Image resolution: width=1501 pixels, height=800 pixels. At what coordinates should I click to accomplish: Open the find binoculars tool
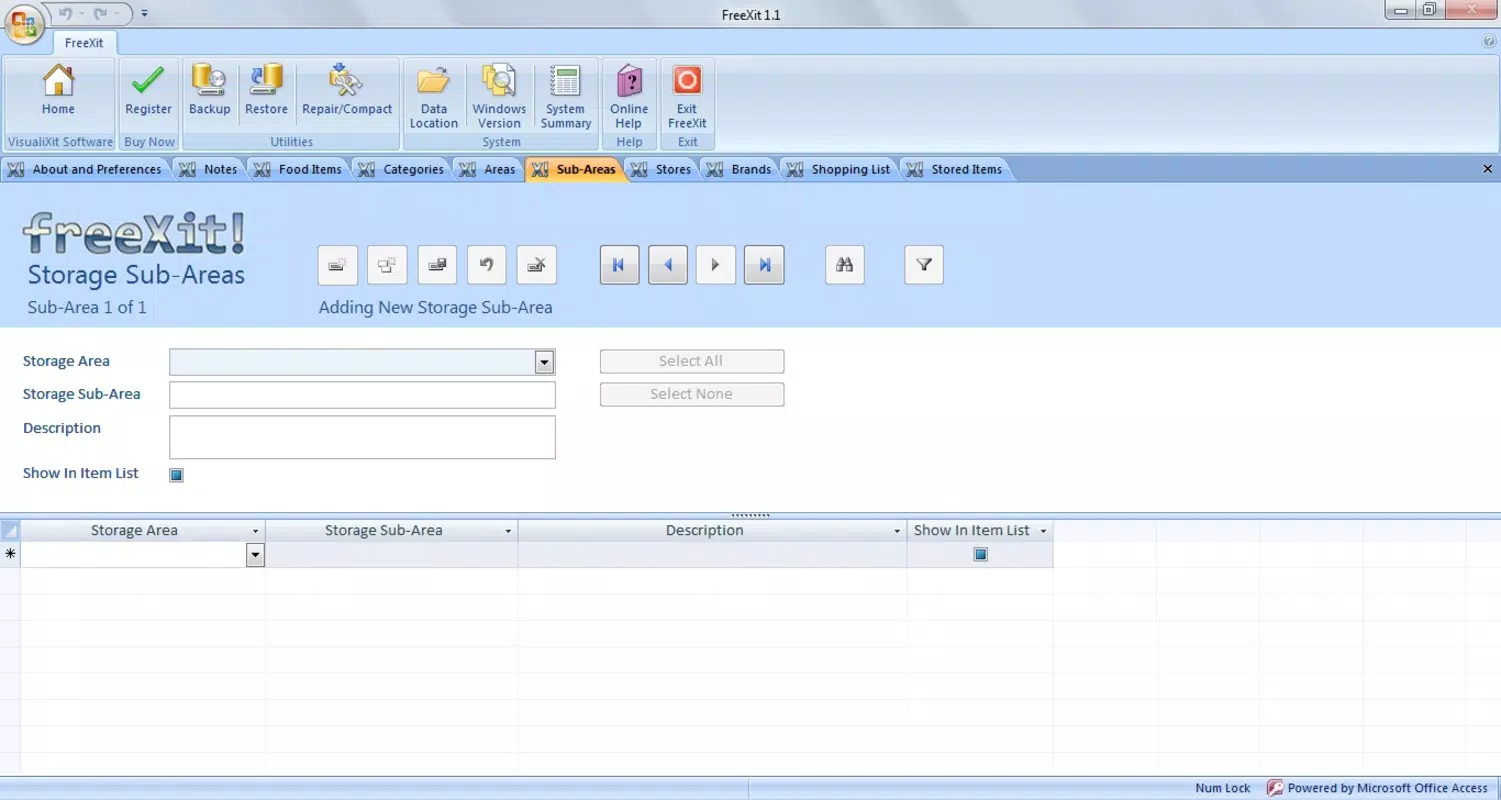point(845,265)
